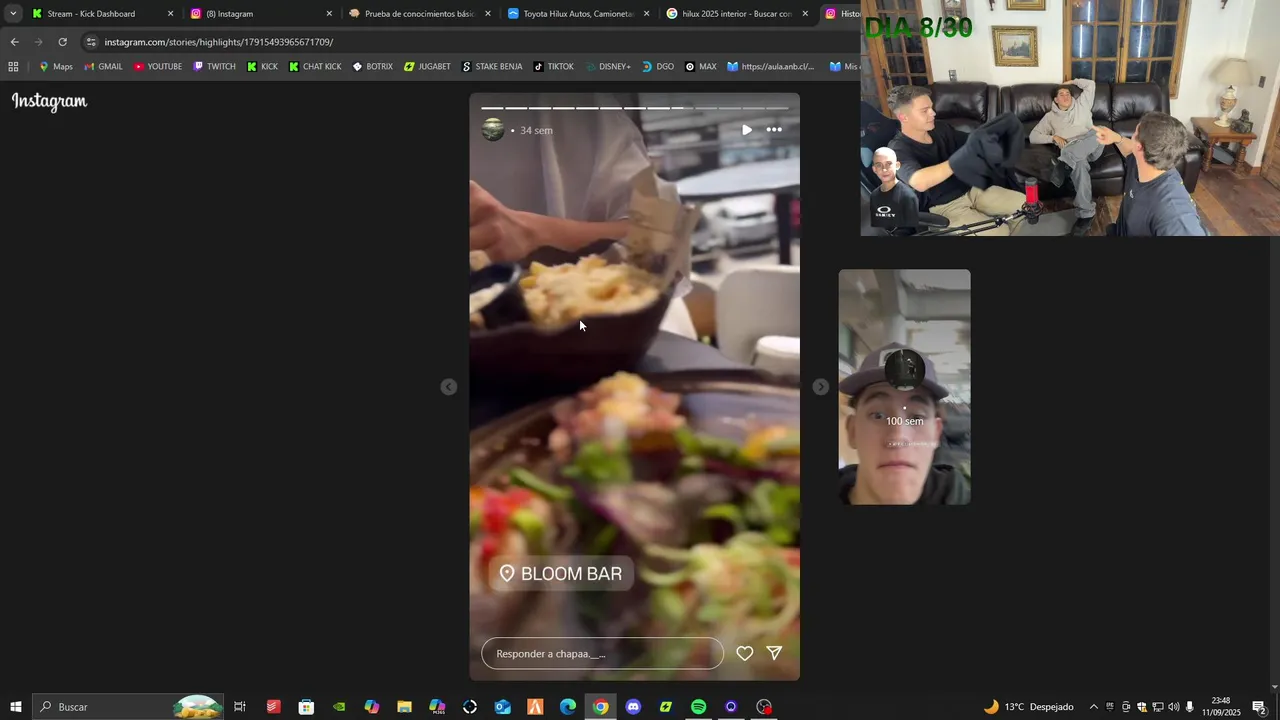The width and height of the screenshot is (1280, 720).
Task: Switch to the Prueba de conocimientos tab
Action: pyautogui.click(x=419, y=14)
